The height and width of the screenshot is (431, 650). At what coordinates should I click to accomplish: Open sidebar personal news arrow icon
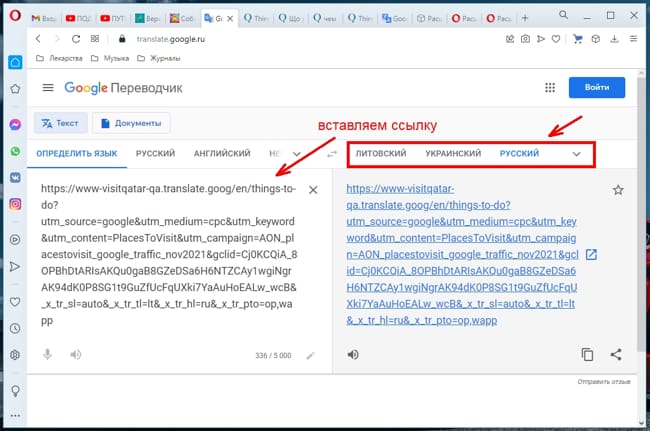15,266
